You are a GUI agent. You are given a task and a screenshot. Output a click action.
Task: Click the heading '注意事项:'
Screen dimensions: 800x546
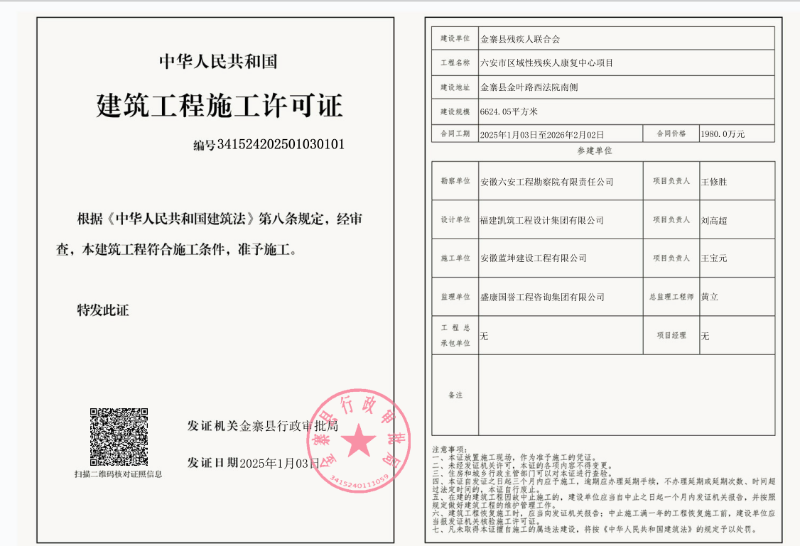tap(449, 450)
